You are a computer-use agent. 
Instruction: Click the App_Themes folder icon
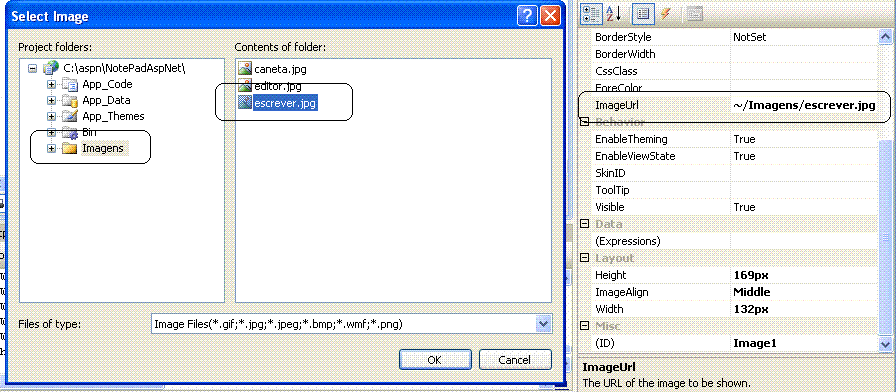pos(70,117)
